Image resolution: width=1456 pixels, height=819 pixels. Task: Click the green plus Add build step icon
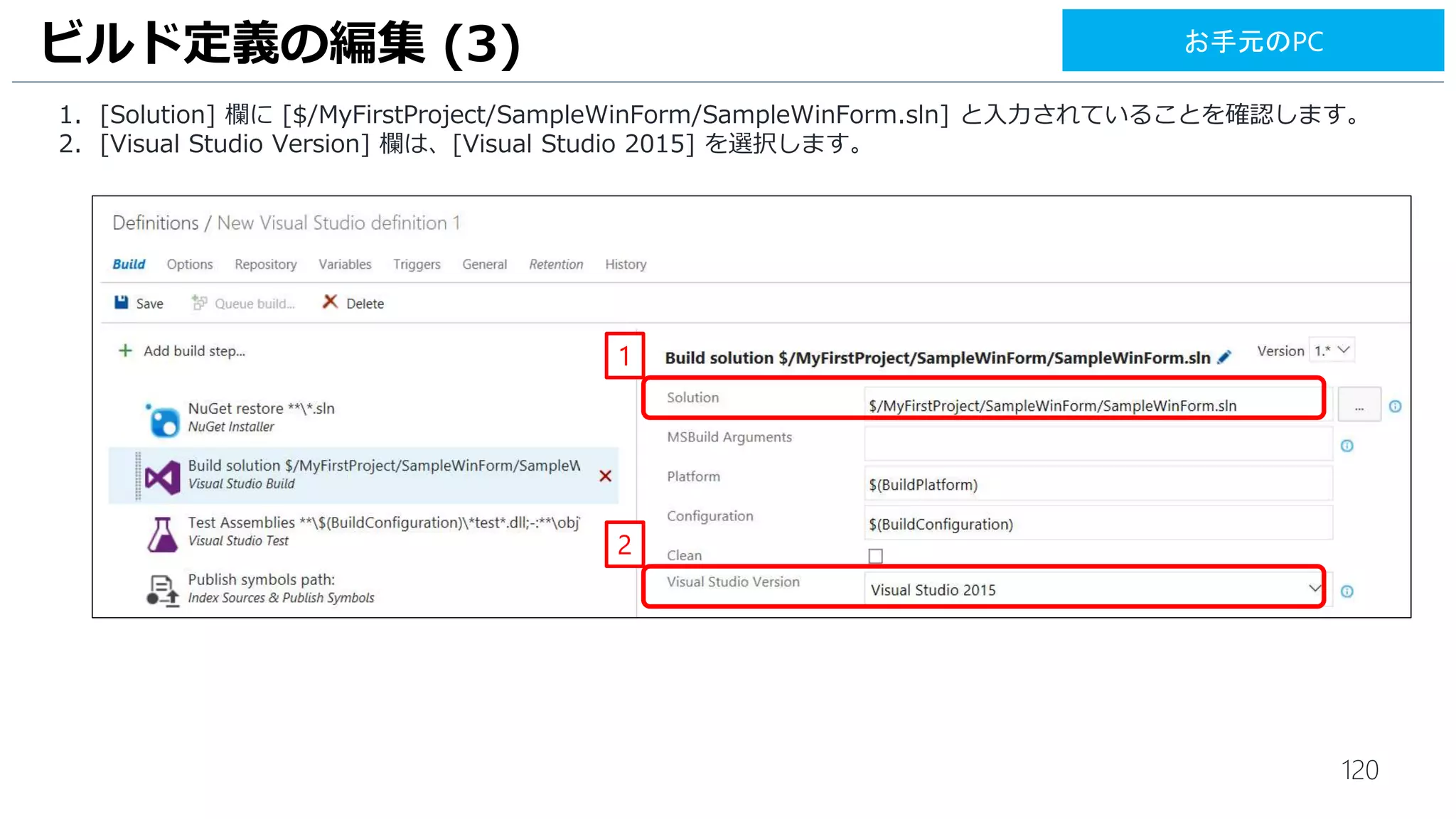click(125, 350)
